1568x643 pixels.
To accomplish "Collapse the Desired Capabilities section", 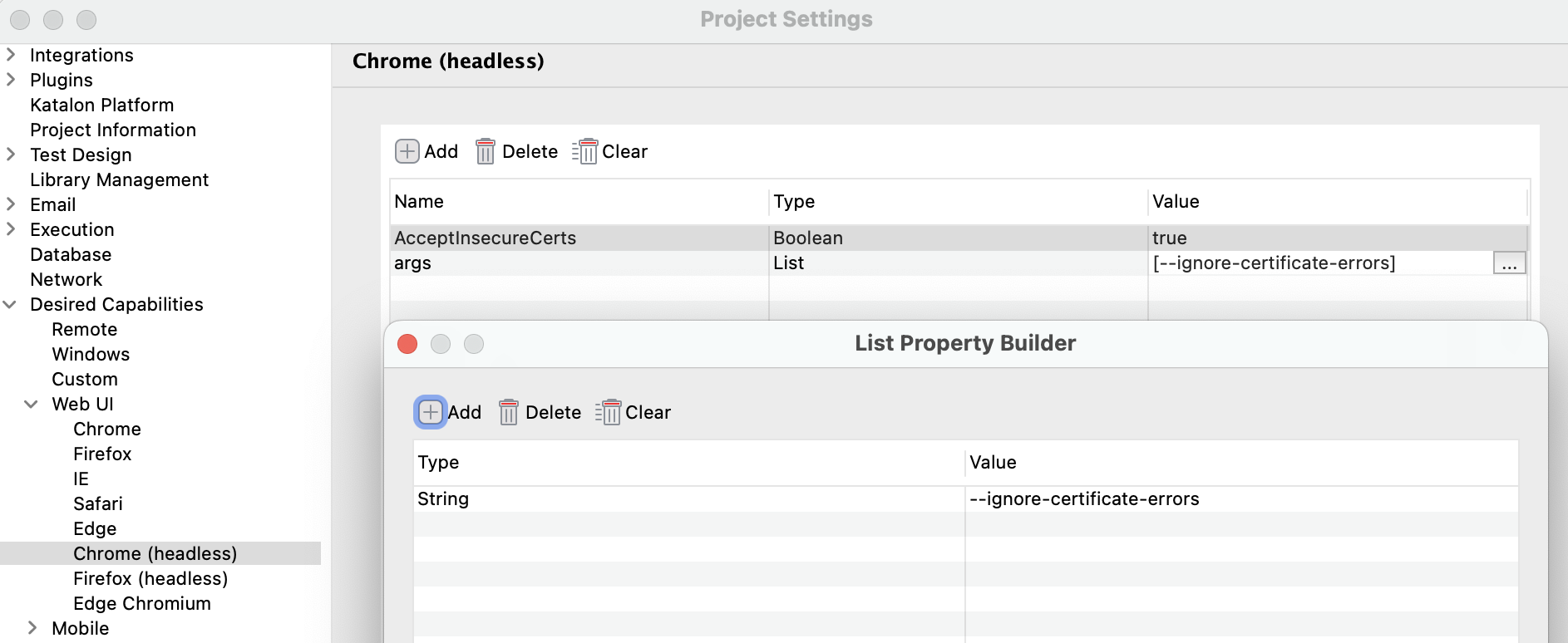I will [x=11, y=305].
